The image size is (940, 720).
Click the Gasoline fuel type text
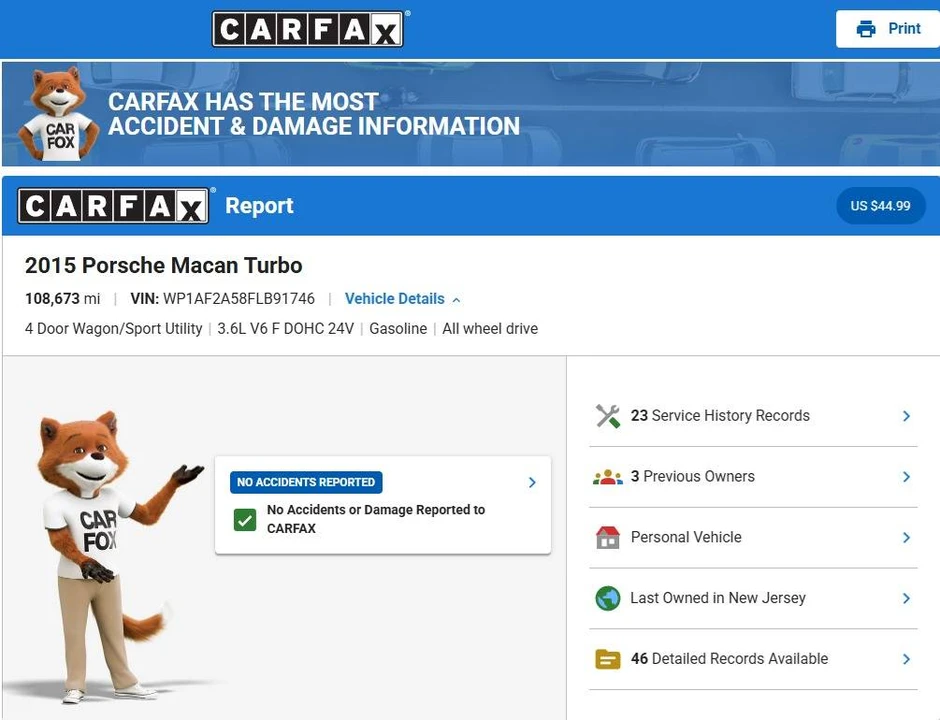tap(398, 329)
